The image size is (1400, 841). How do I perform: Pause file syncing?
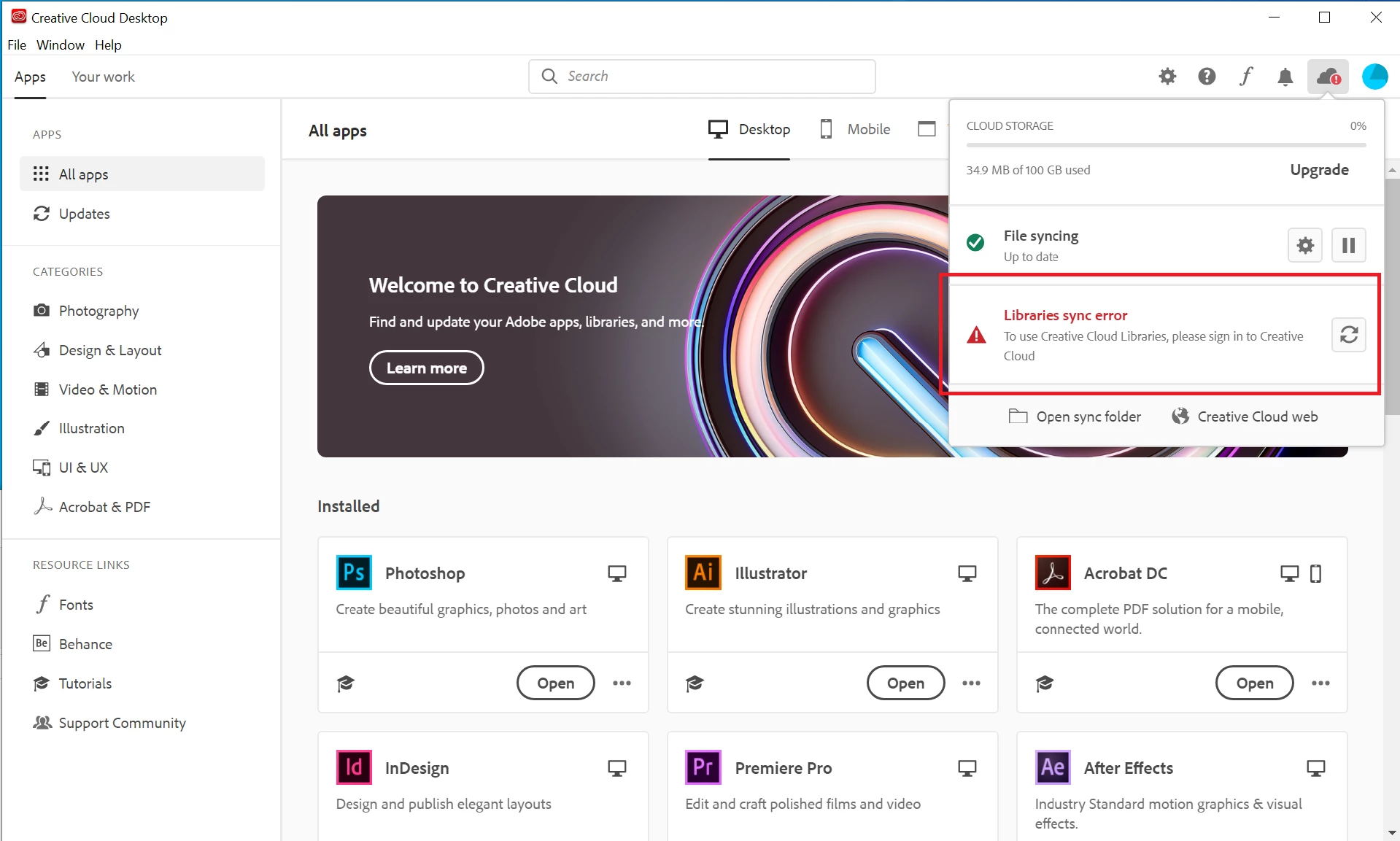coord(1348,245)
